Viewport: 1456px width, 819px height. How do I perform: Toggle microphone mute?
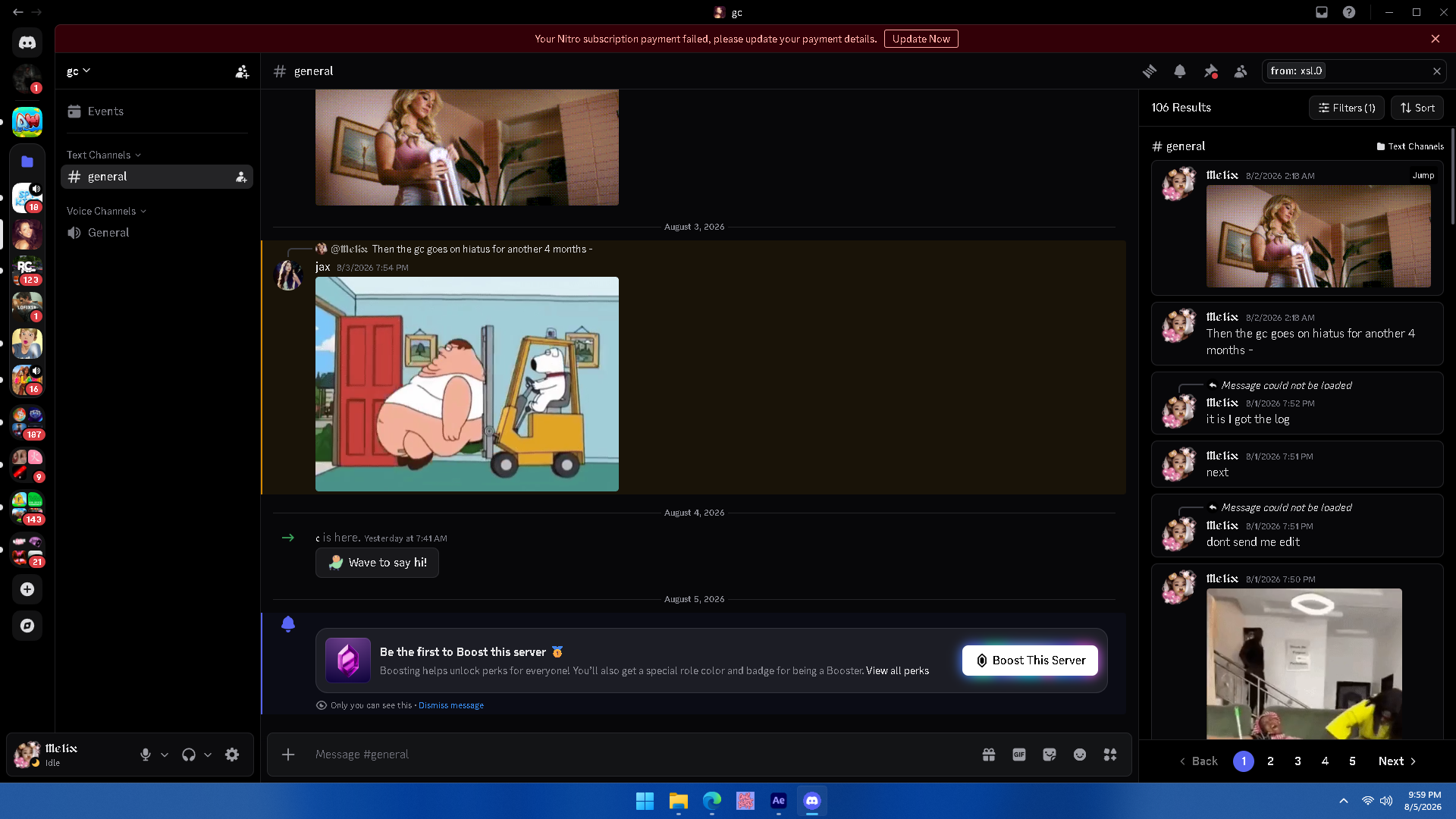(x=146, y=755)
